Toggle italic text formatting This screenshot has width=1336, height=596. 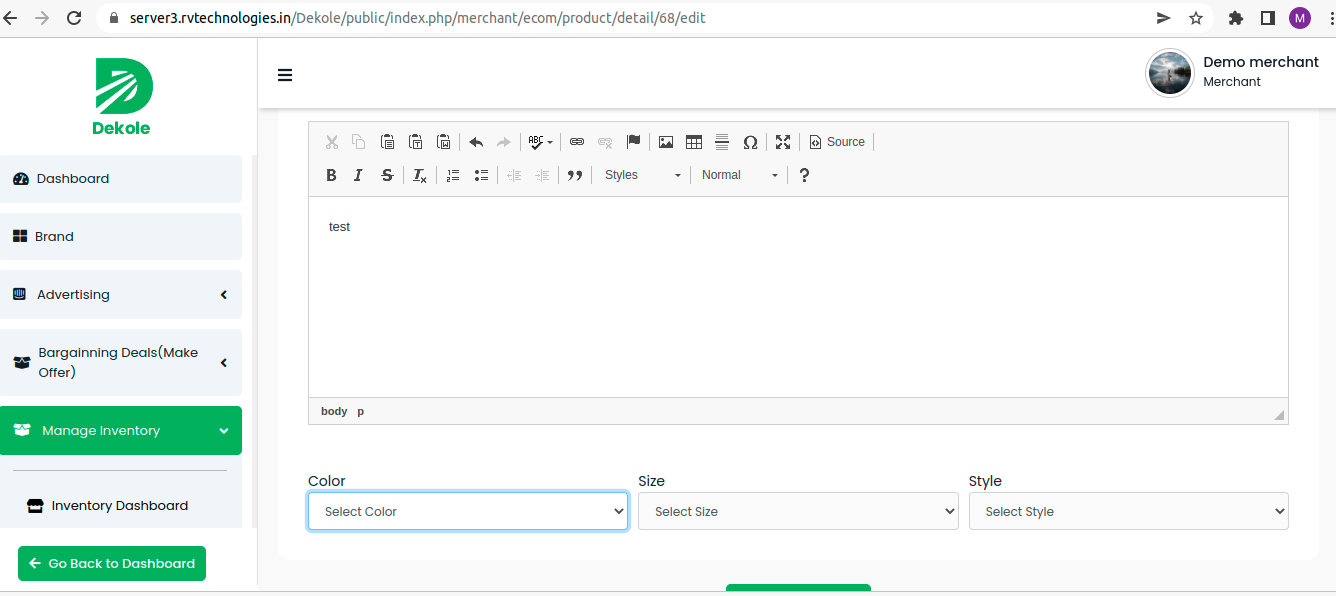(x=358, y=175)
